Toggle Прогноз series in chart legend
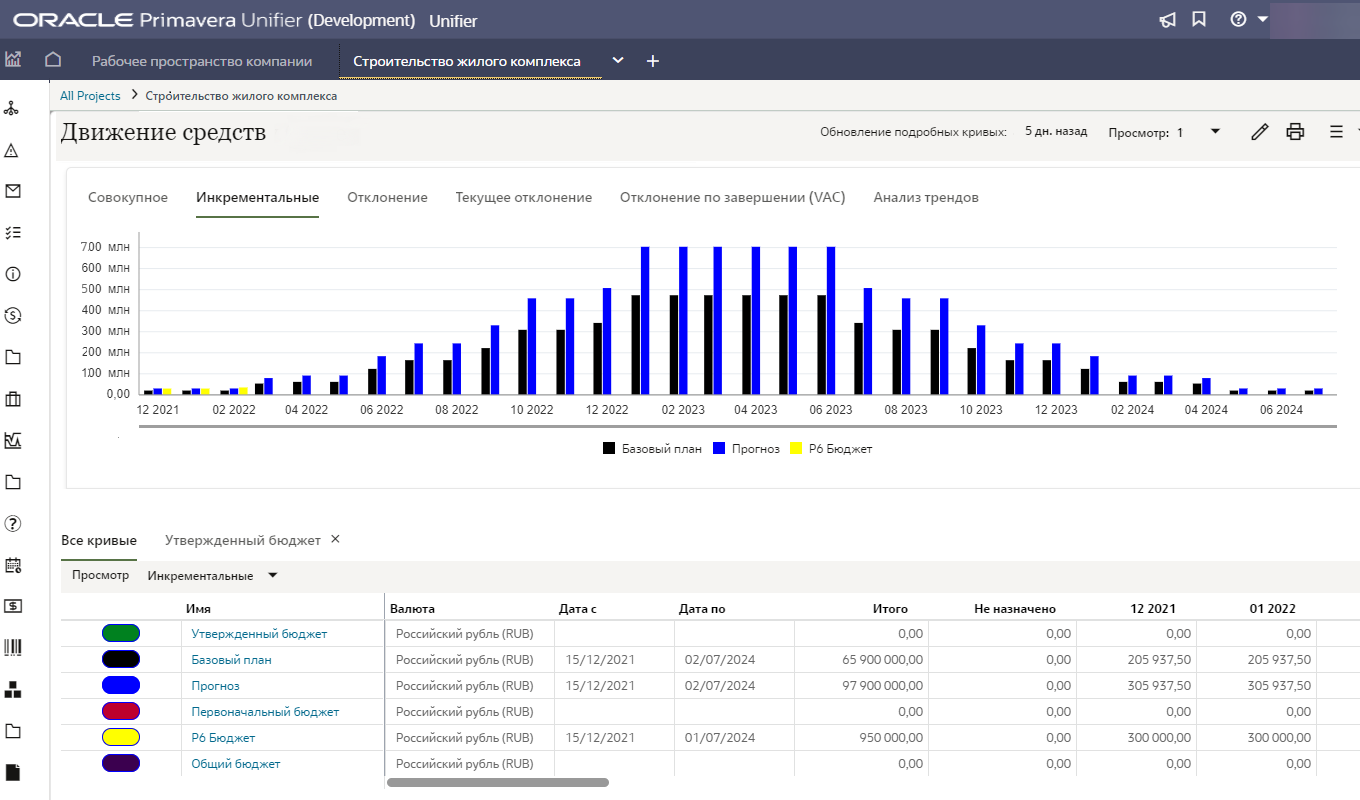The image size is (1360, 800). pos(746,449)
